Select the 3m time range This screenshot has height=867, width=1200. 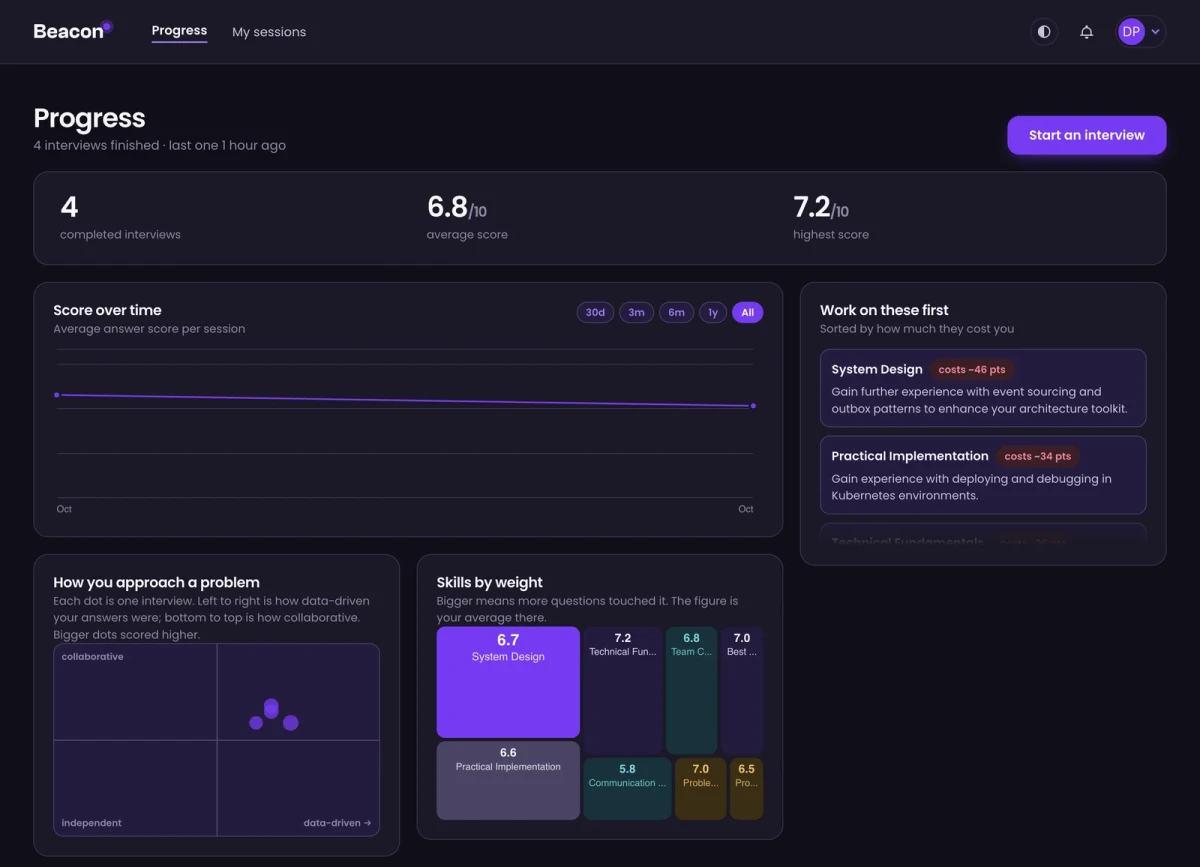coord(636,312)
